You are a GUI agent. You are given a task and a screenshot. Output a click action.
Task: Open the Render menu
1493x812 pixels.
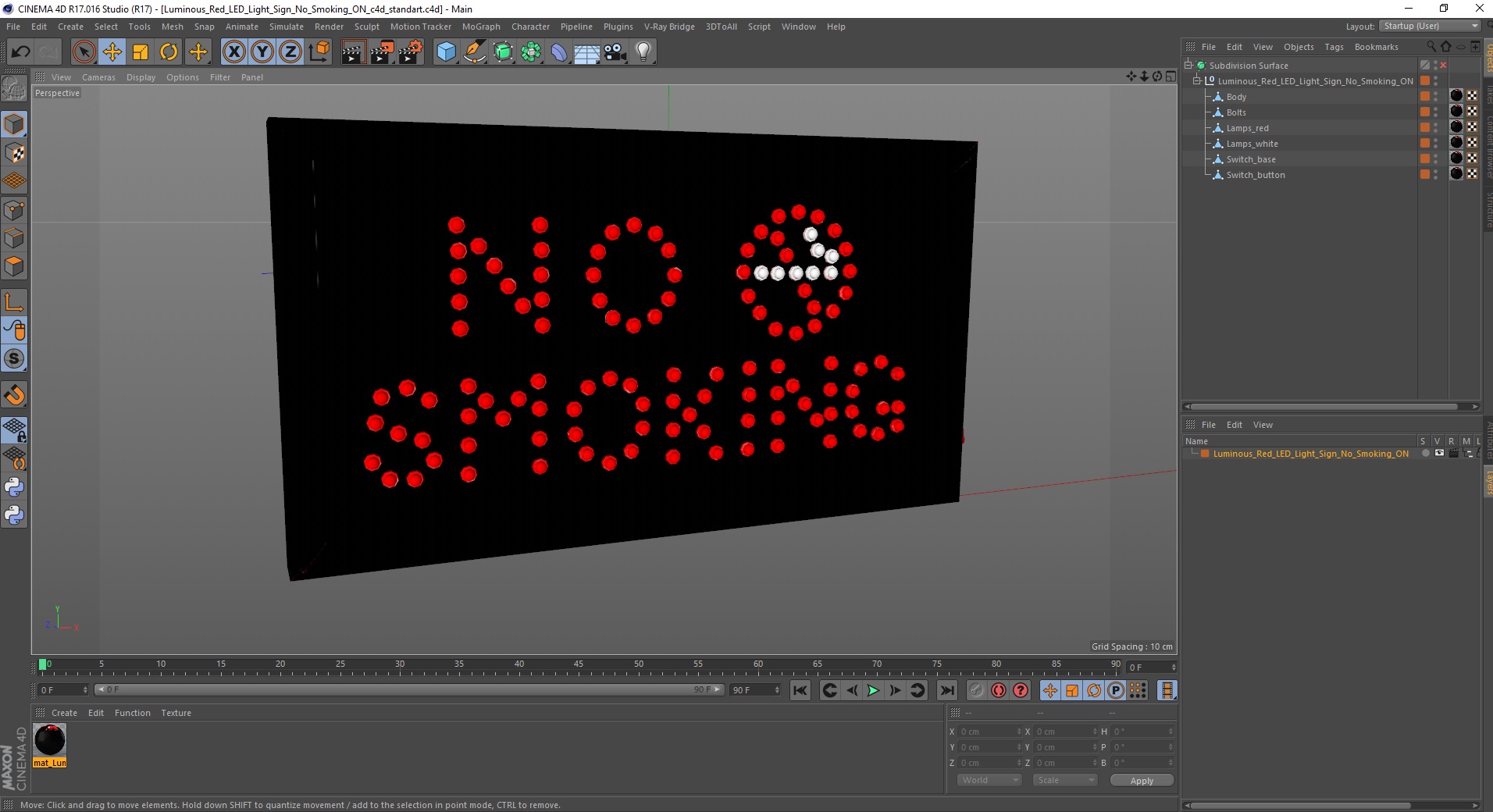click(329, 27)
